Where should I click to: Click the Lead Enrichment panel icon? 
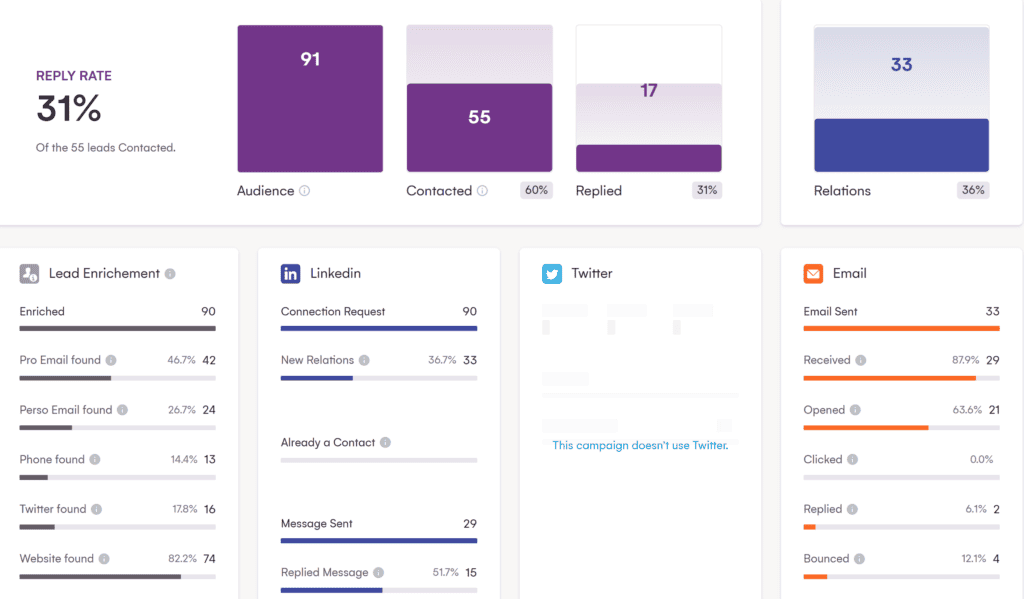30,273
